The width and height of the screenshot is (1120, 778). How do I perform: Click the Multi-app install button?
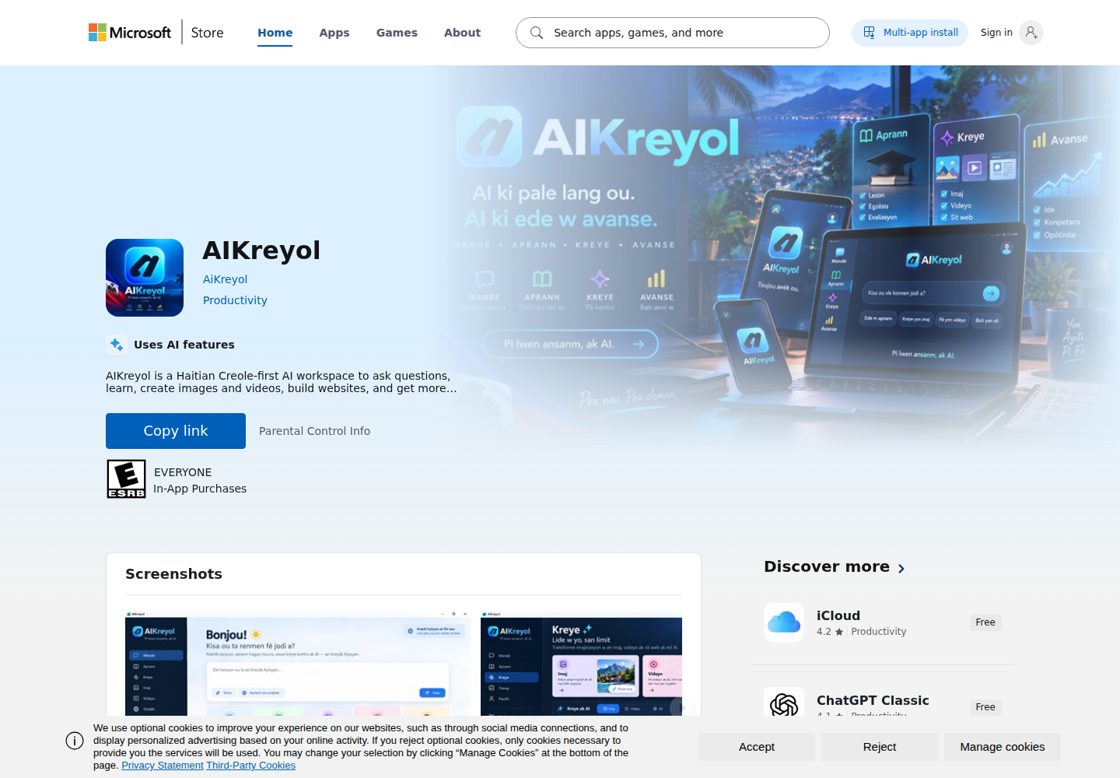pyautogui.click(x=910, y=32)
